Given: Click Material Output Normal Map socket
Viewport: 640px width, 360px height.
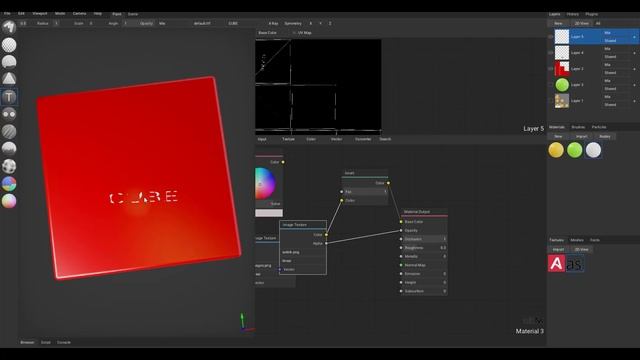Looking at the screenshot, I should click(401, 265).
